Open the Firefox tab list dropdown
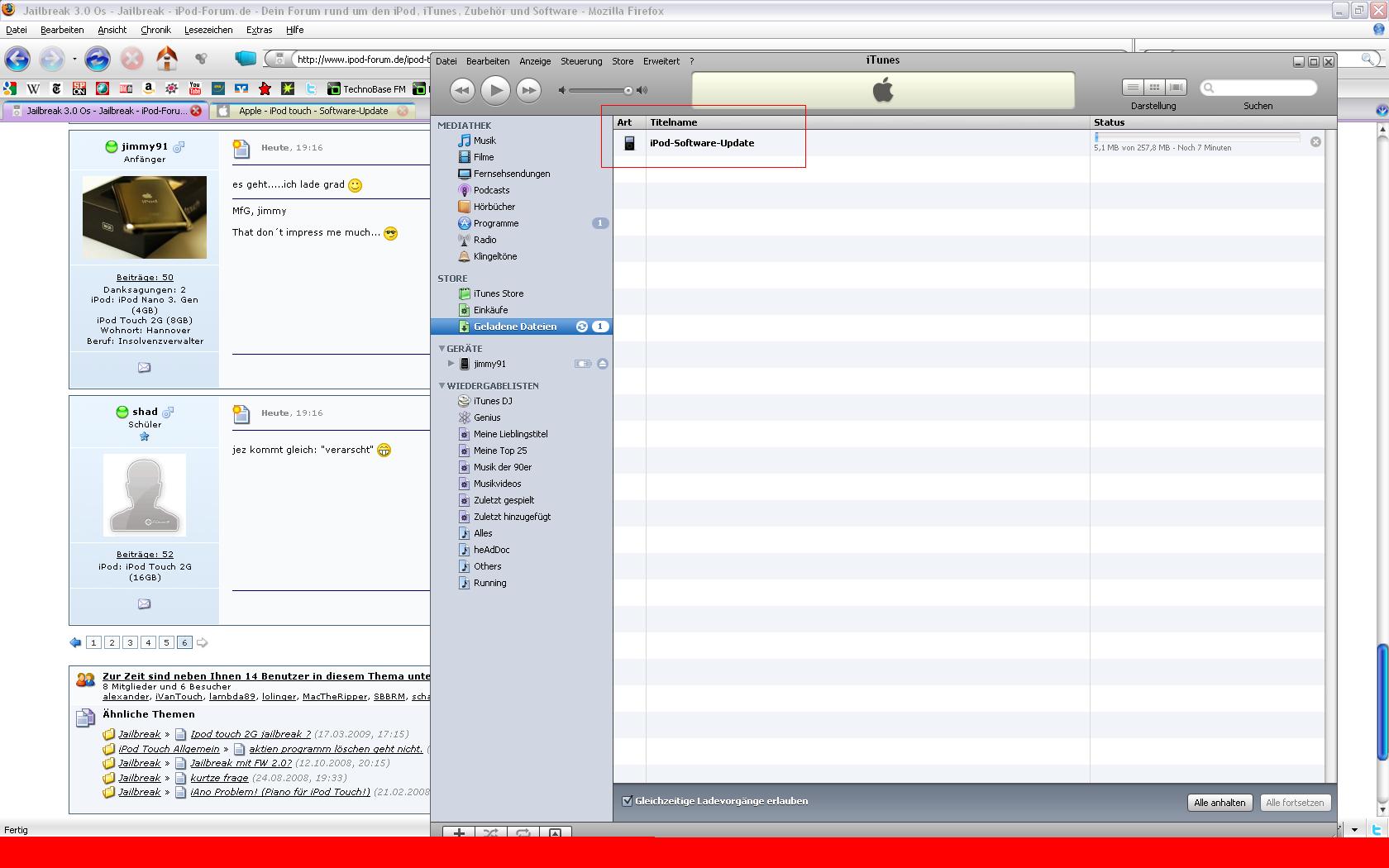 click(x=1381, y=110)
